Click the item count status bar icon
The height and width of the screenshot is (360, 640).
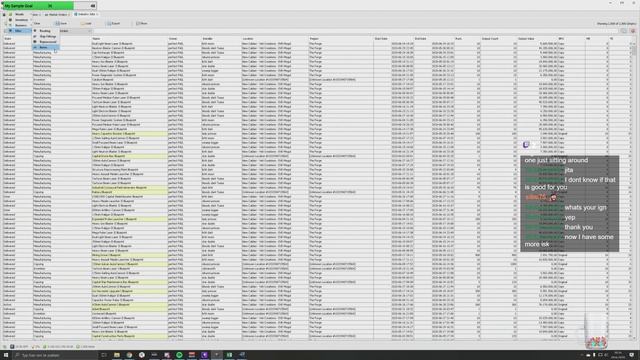(x=78, y=347)
